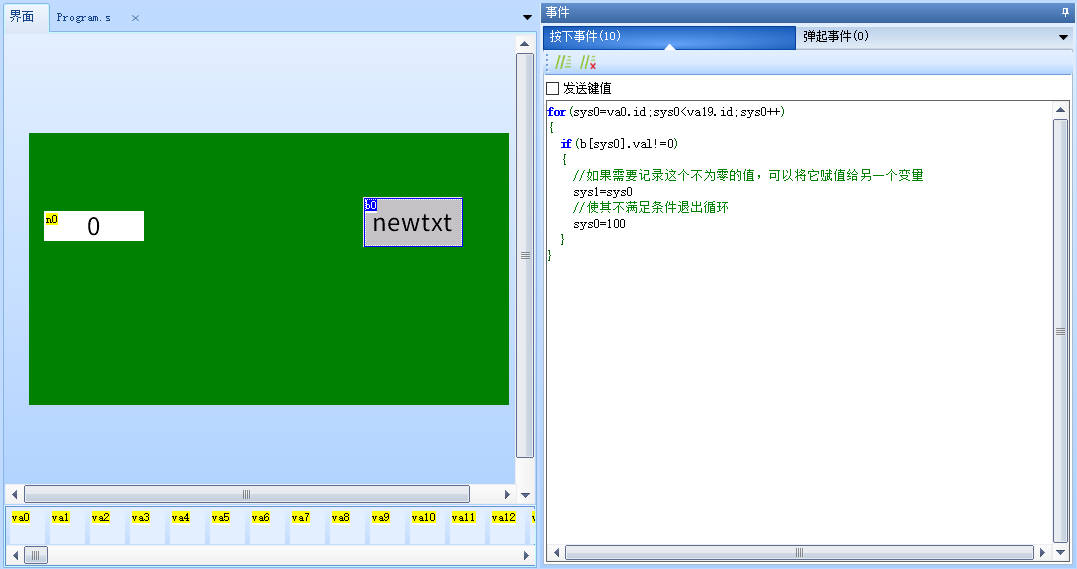
Task: Click the newtxt button component b0
Action: pos(413,223)
